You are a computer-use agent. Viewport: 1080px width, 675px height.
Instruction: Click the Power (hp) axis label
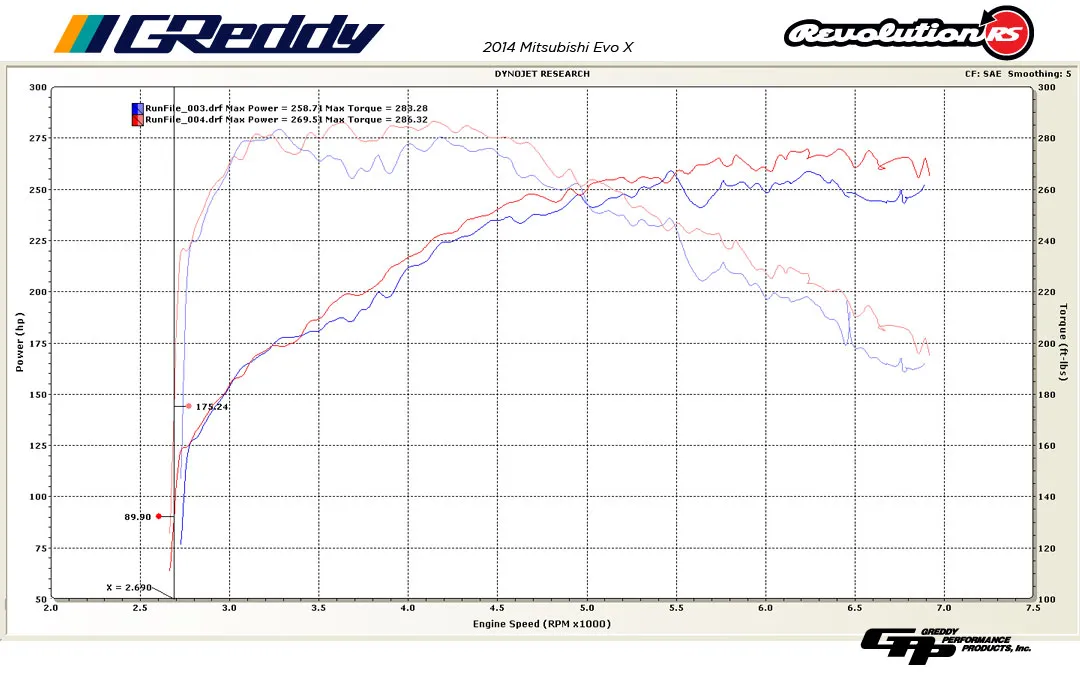pyautogui.click(x=19, y=342)
